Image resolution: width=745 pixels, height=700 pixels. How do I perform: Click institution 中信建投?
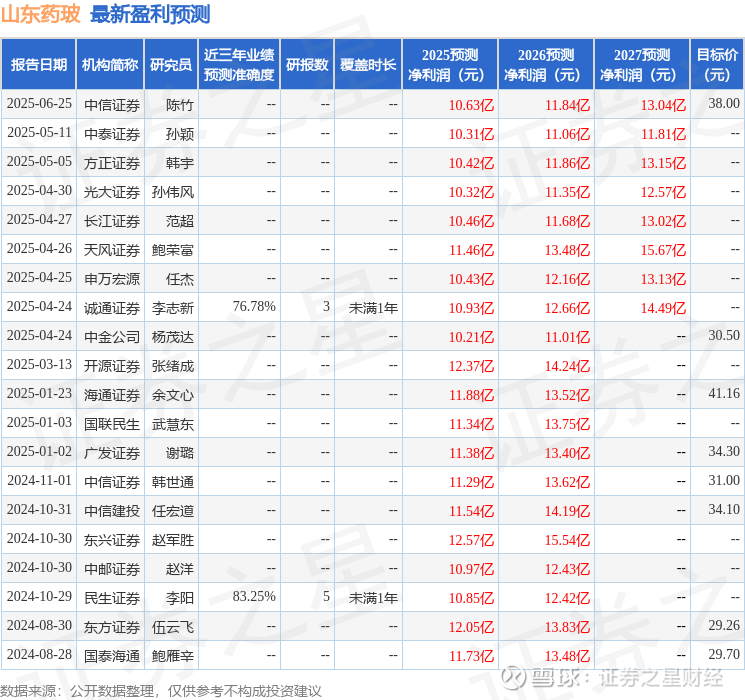[x=112, y=511]
